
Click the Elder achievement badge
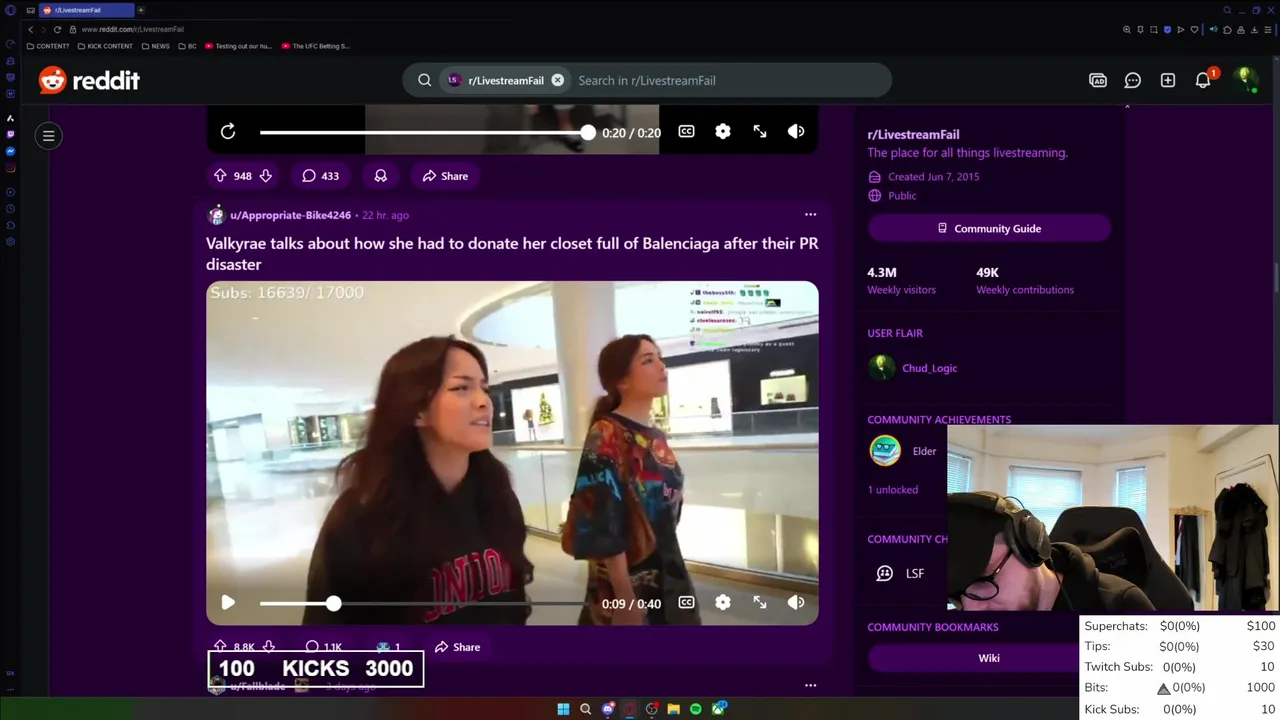[885, 451]
